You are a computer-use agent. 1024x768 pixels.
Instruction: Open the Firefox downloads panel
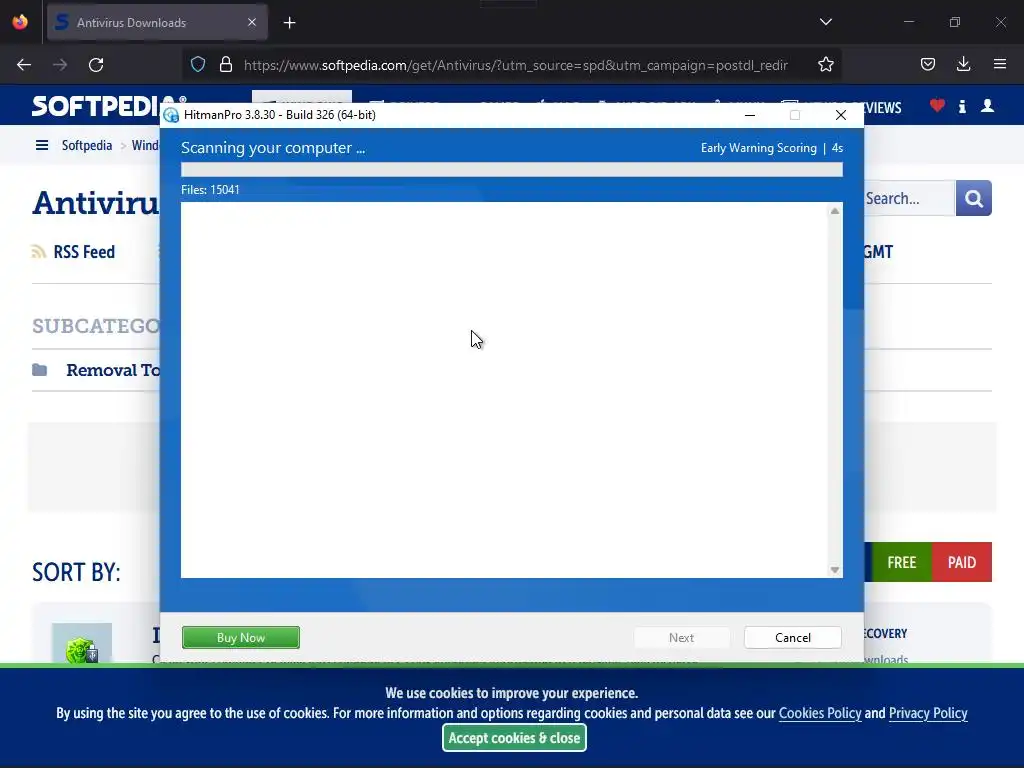coord(963,64)
